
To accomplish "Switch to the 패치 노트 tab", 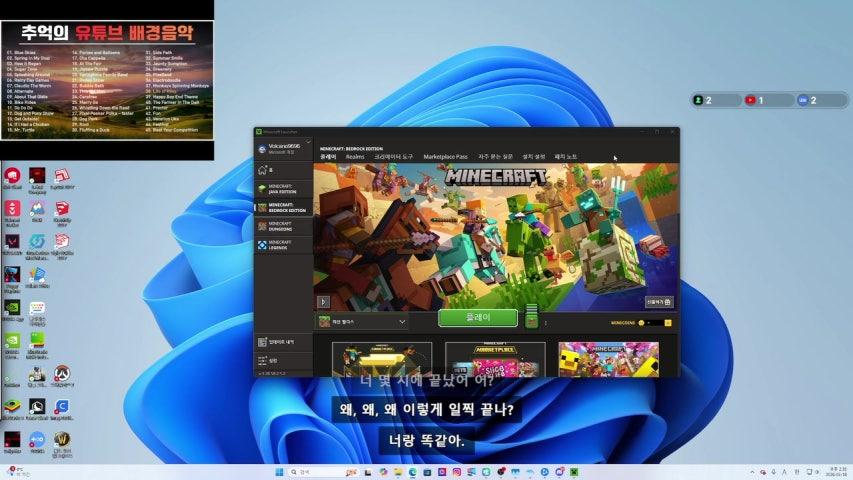I will point(566,157).
